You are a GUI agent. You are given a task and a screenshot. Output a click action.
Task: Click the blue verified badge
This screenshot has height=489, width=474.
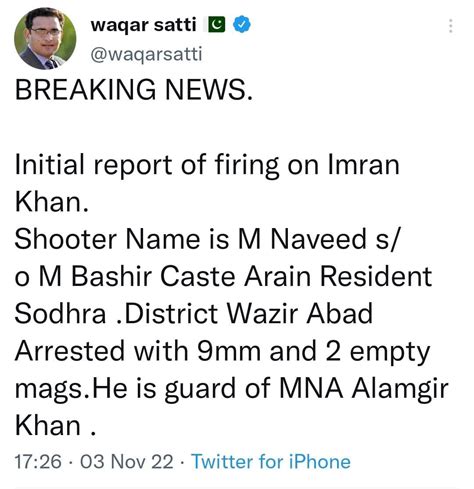click(242, 25)
